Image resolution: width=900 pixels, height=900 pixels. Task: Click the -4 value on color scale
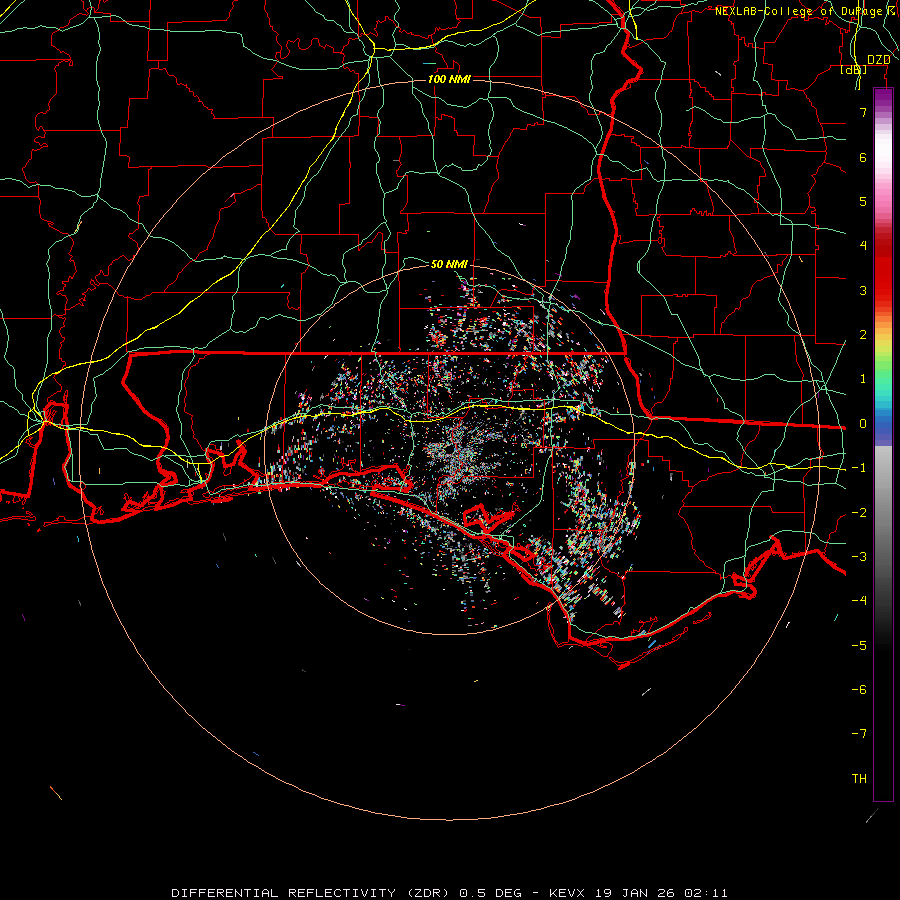click(x=859, y=601)
